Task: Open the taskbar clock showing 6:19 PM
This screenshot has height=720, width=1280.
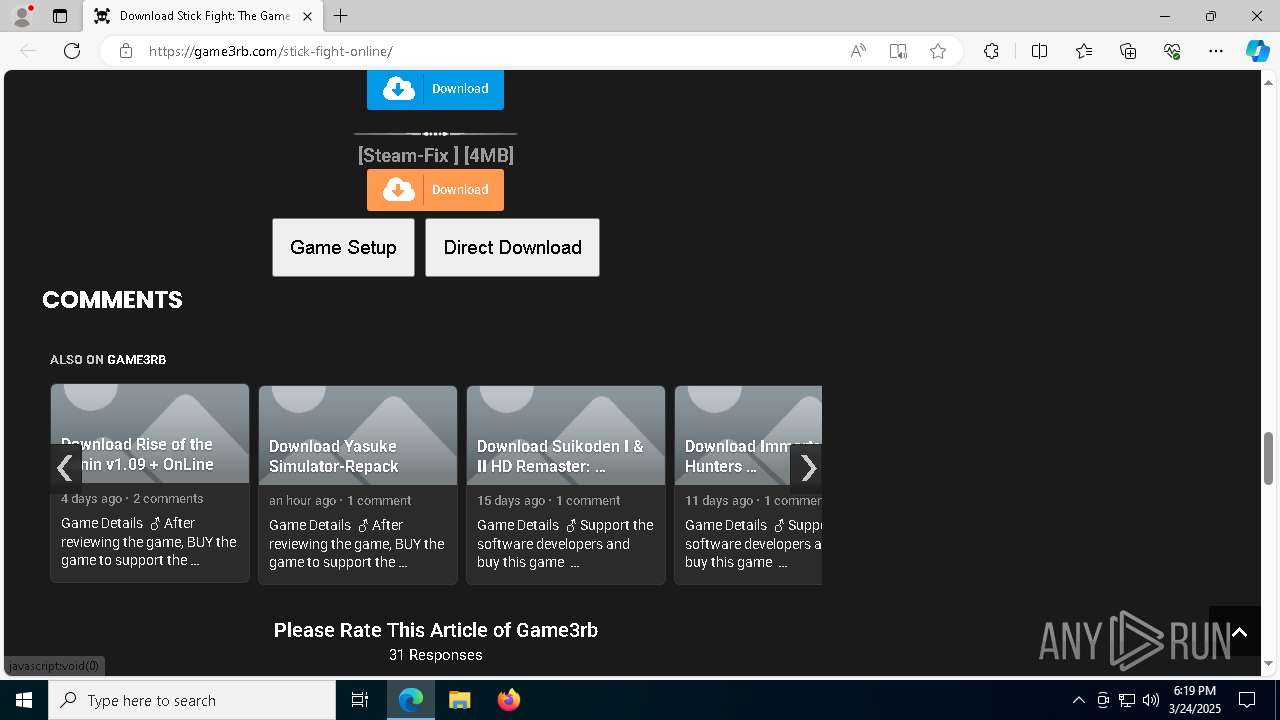Action: pos(1195,700)
